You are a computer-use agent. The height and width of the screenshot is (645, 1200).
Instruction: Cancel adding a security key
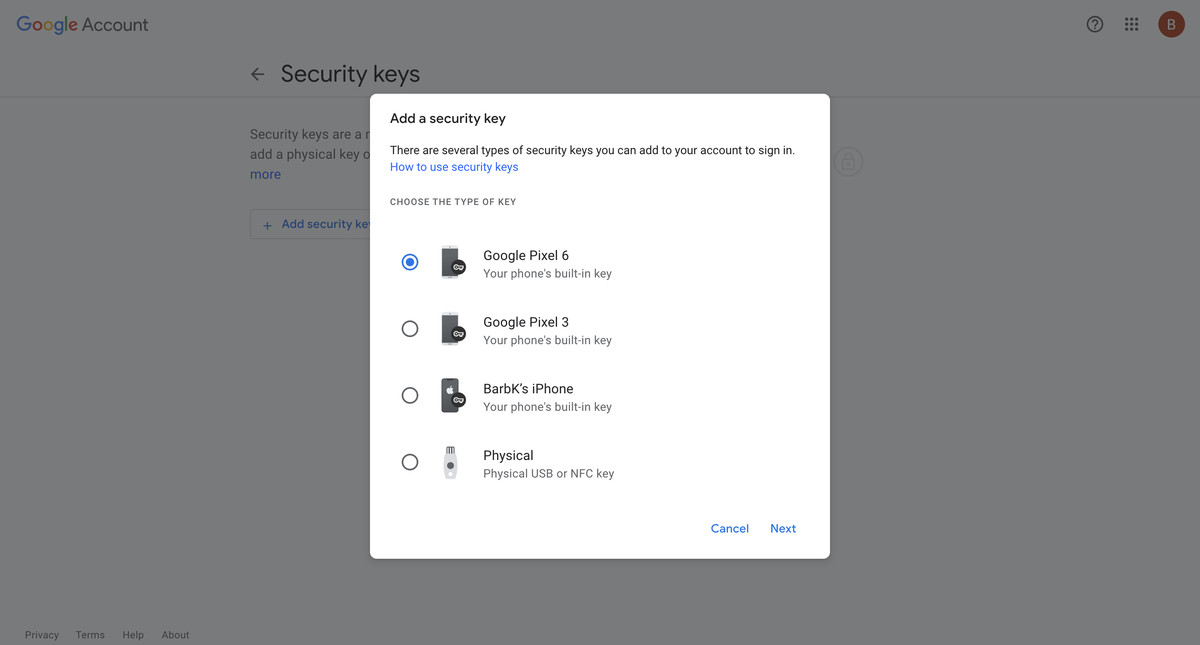point(729,528)
